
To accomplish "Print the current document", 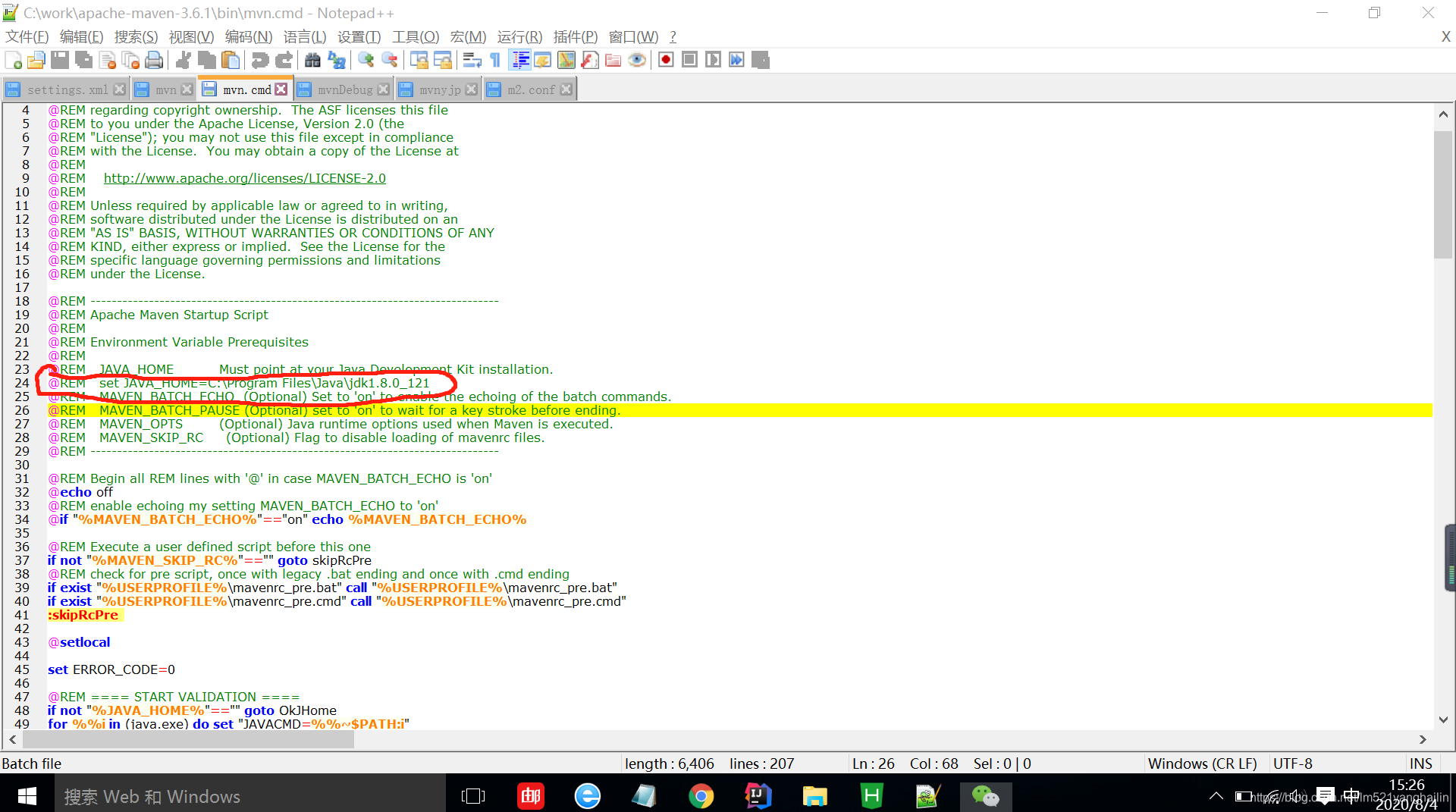I will pos(154,59).
